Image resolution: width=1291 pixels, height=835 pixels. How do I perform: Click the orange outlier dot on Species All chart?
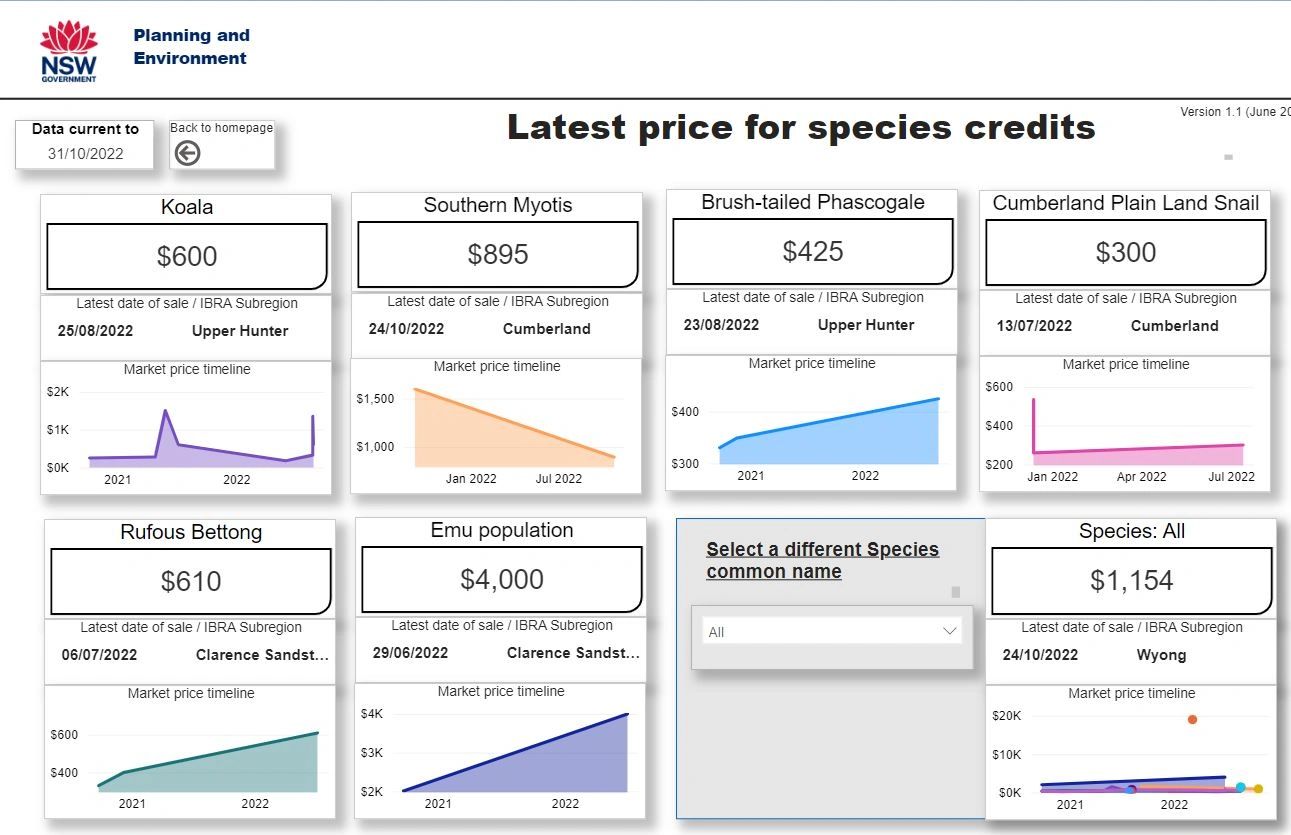1192,718
